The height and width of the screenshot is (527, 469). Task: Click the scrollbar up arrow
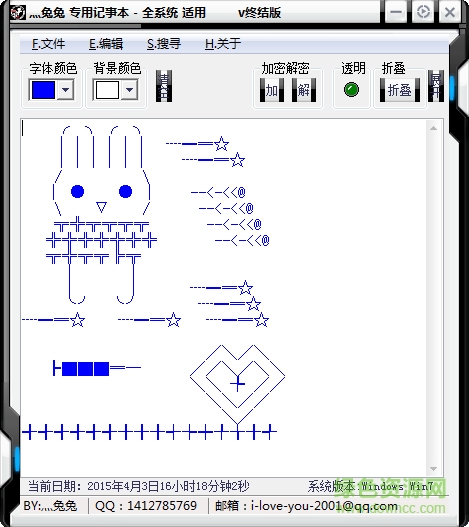click(x=433, y=128)
